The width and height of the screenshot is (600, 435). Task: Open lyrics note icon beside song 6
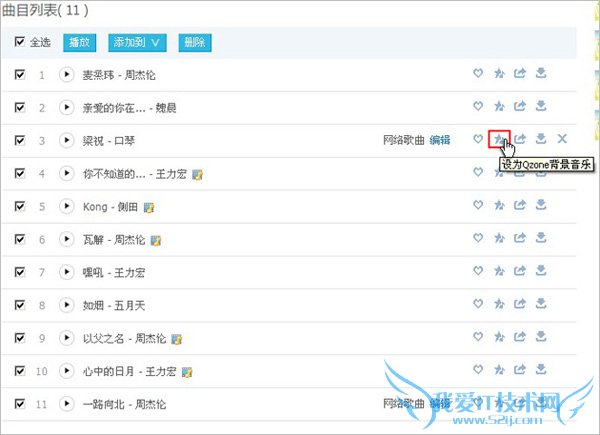click(x=156, y=241)
